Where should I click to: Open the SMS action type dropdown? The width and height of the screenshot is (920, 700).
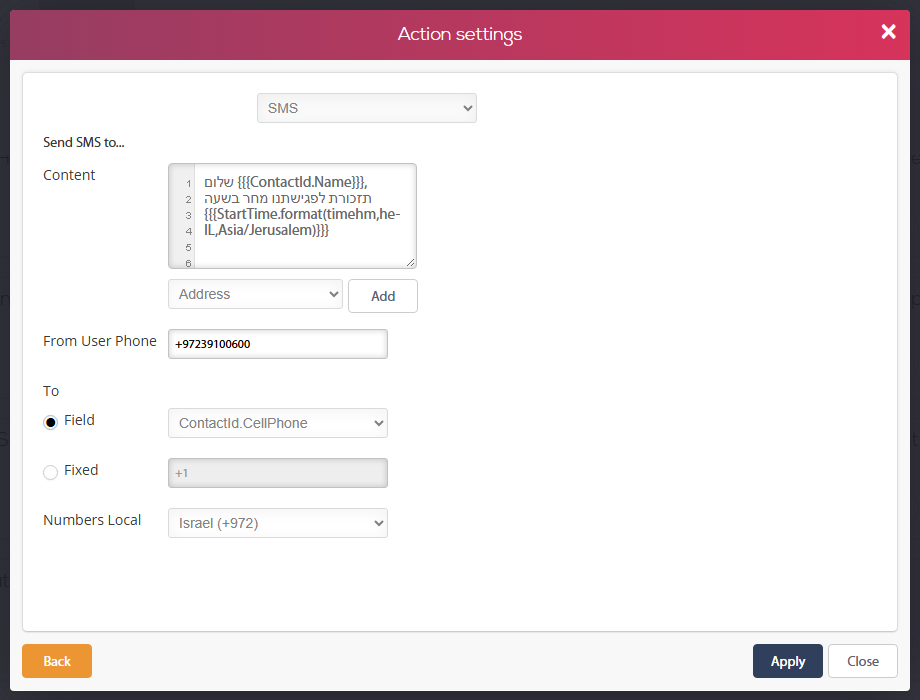367,108
